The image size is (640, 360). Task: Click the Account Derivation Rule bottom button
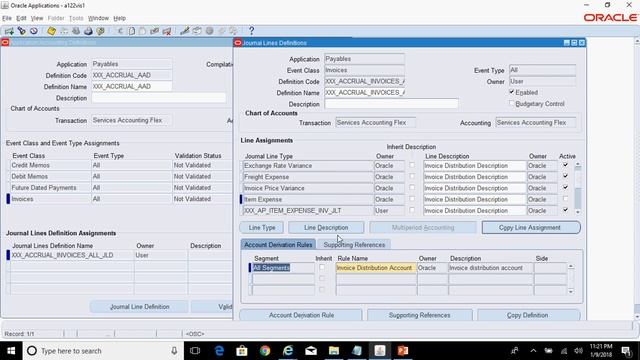301,315
